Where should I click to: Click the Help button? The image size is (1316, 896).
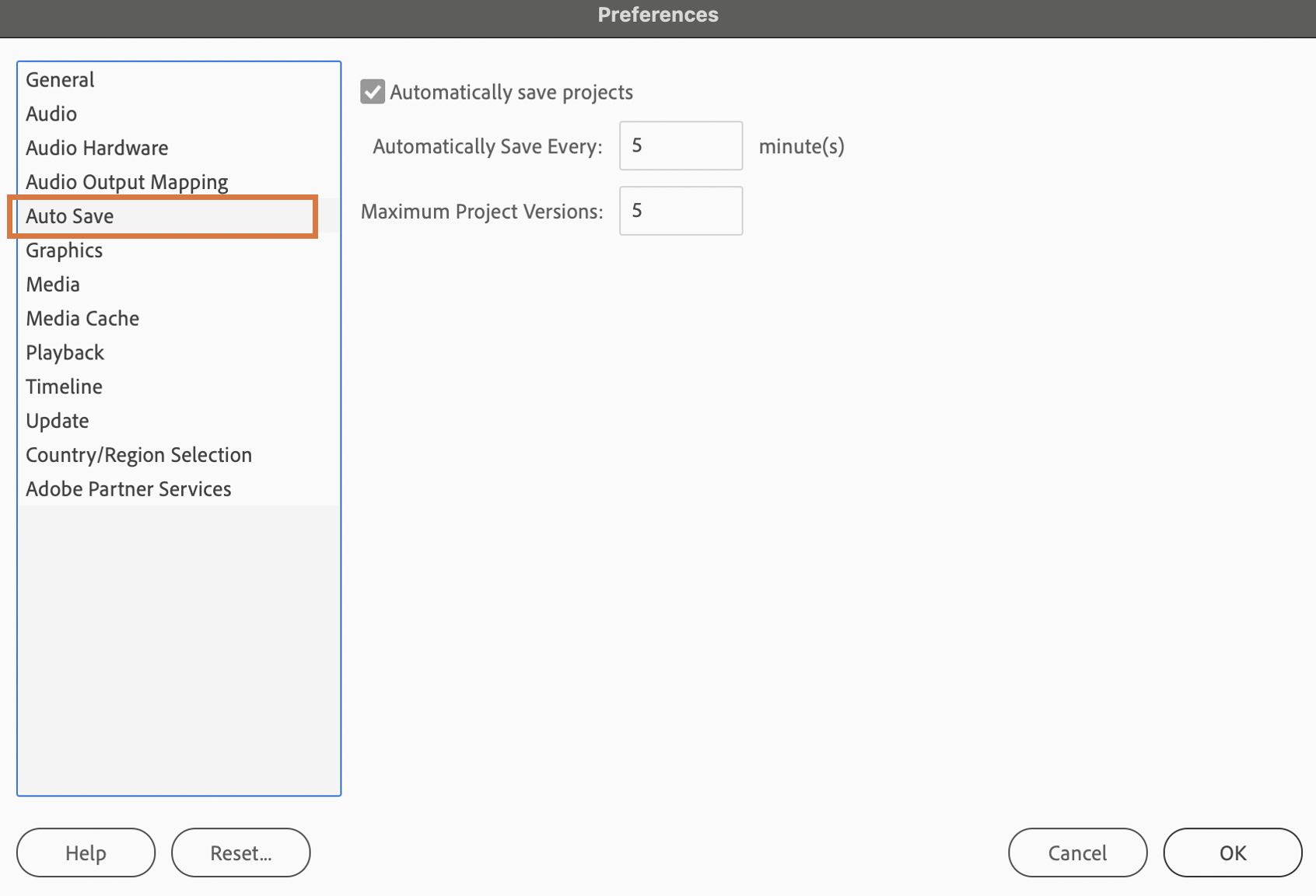86,852
